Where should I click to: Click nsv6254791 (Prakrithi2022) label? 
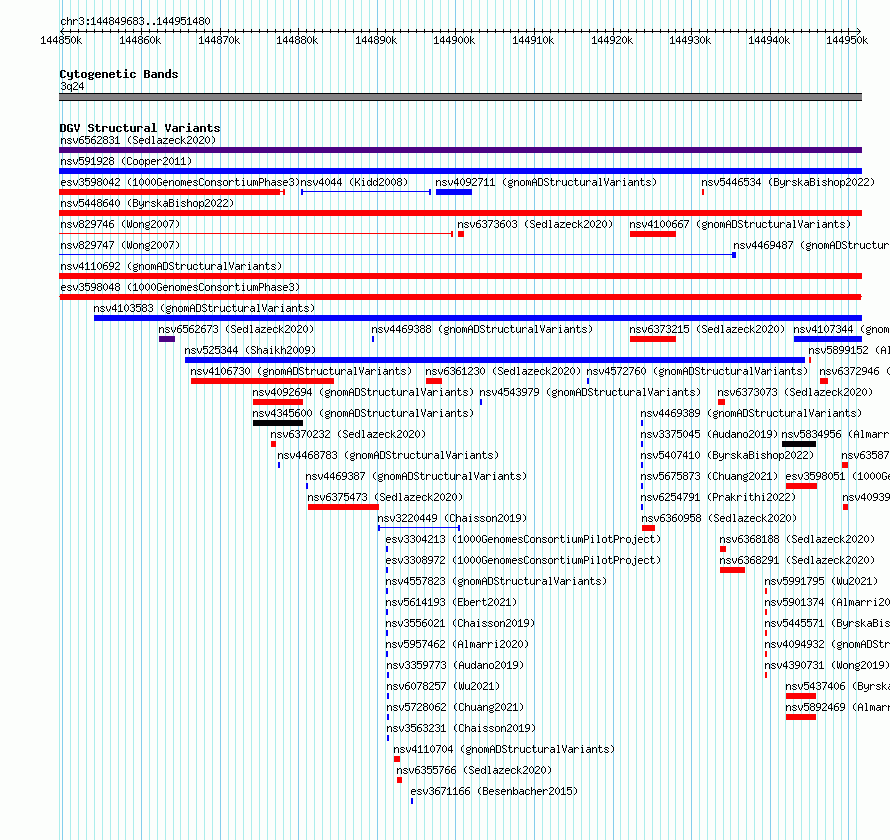click(718, 497)
